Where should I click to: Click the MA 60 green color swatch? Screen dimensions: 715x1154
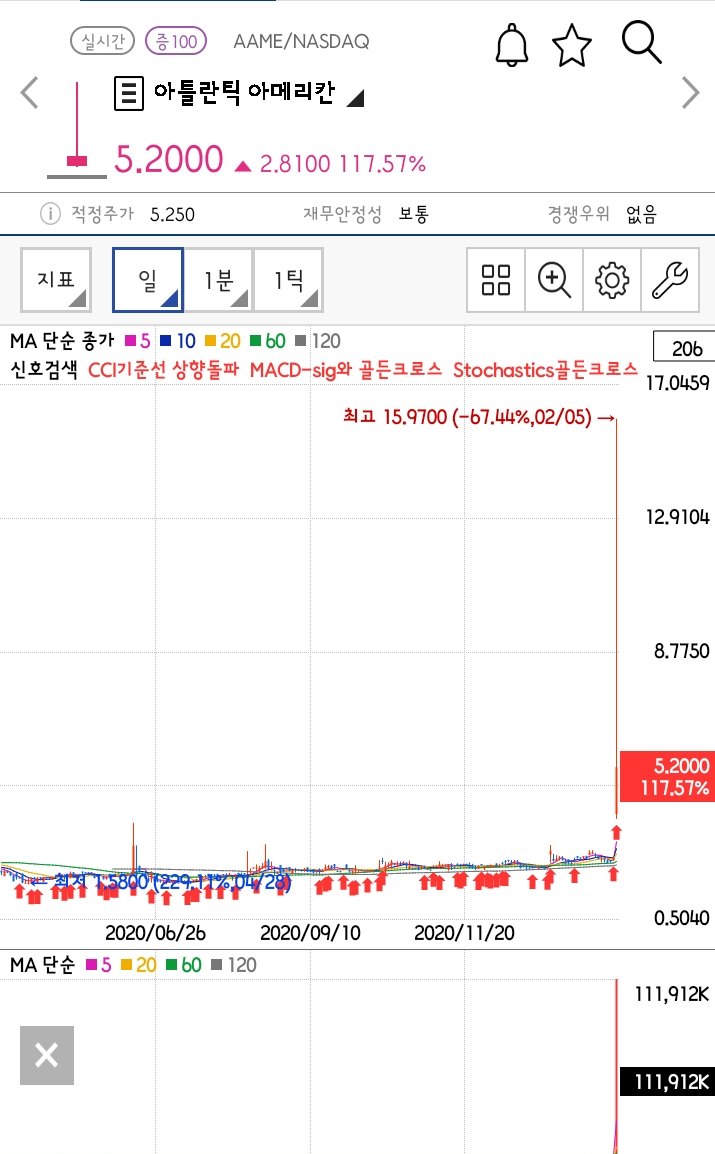(x=255, y=341)
